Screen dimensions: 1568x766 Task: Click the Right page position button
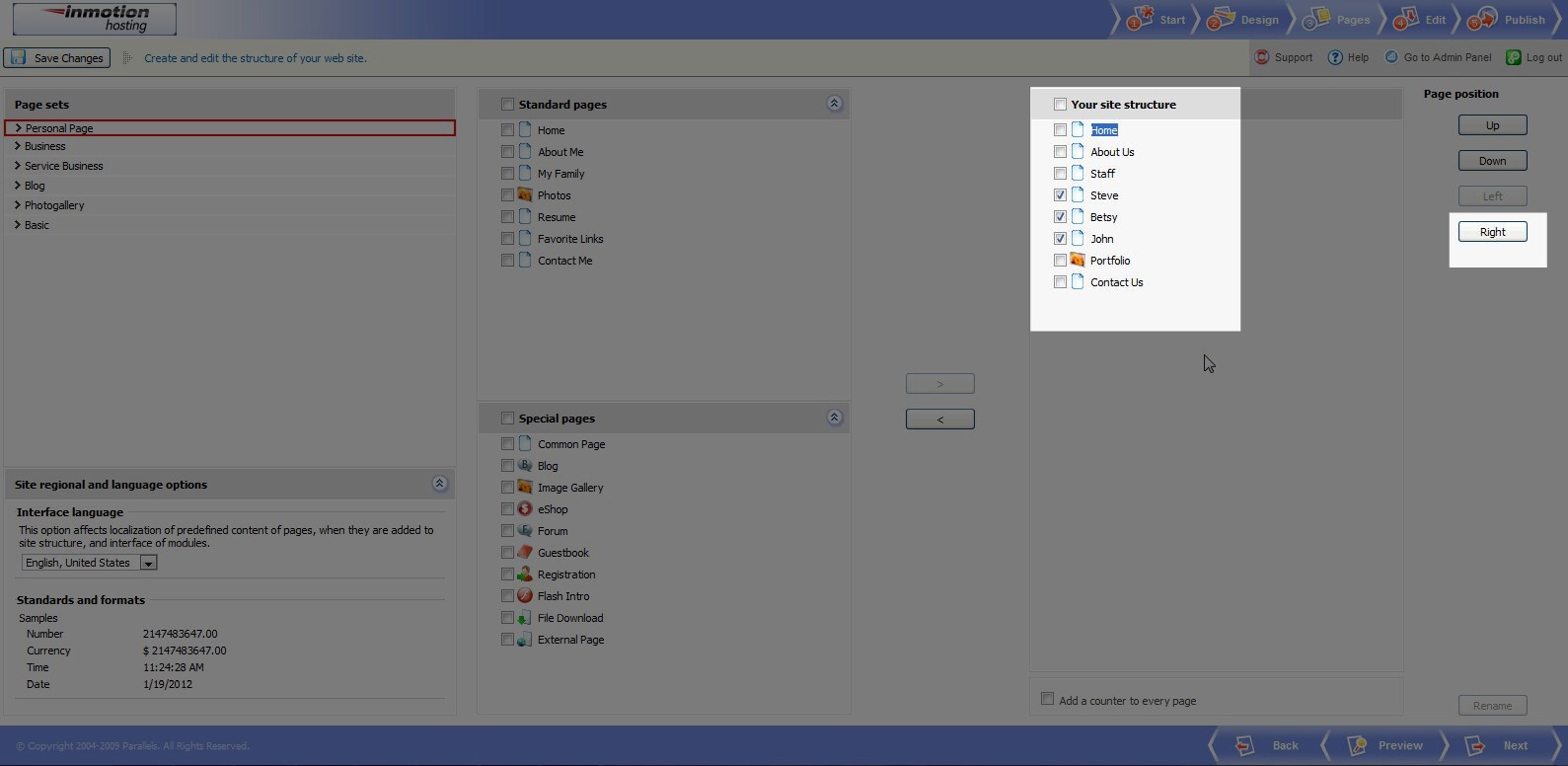[1493, 232]
